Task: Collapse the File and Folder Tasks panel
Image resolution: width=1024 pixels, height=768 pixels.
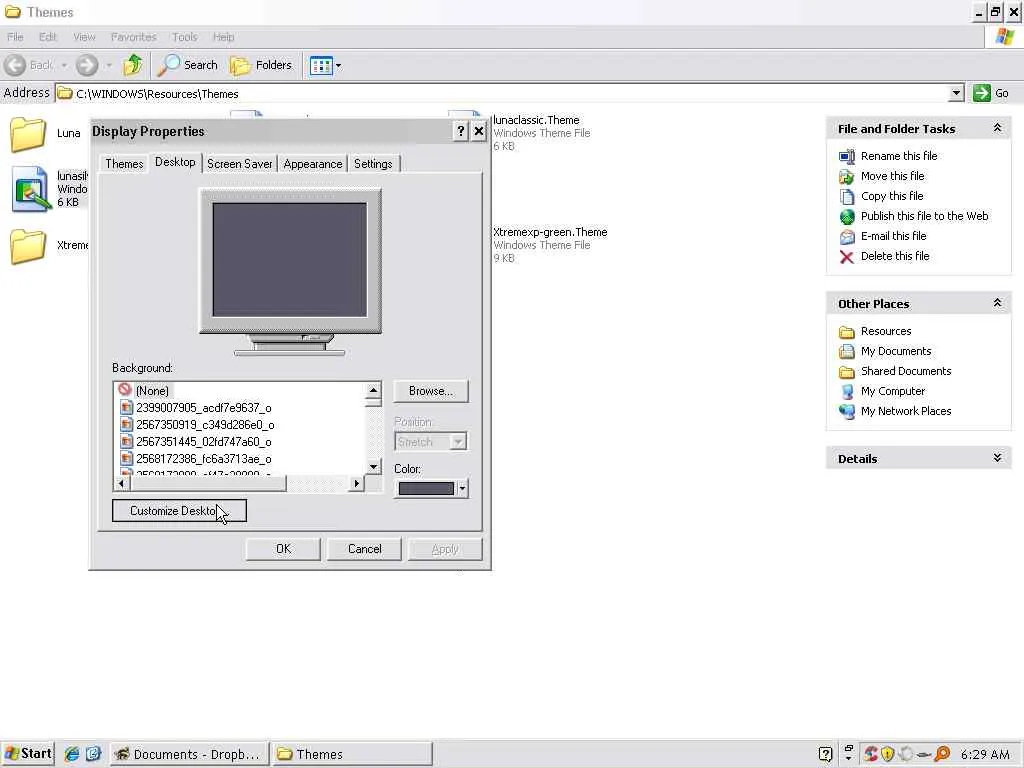Action: [x=997, y=128]
